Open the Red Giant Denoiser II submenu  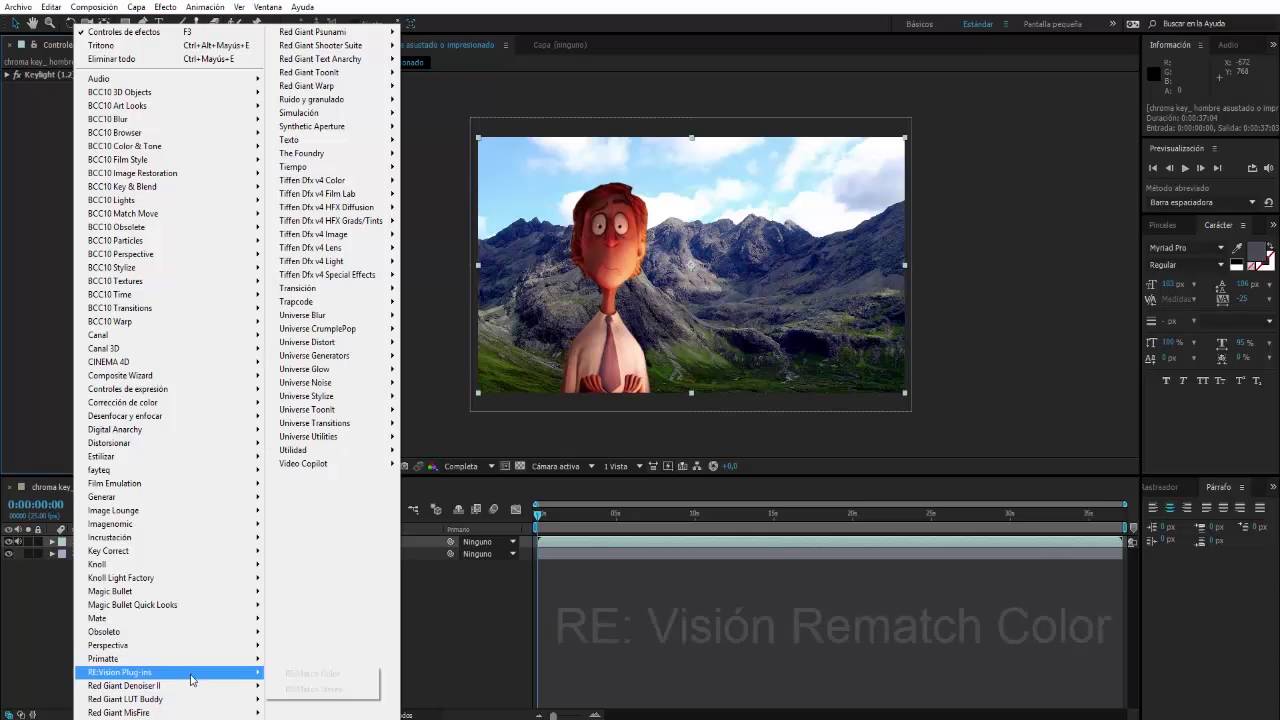(x=168, y=686)
